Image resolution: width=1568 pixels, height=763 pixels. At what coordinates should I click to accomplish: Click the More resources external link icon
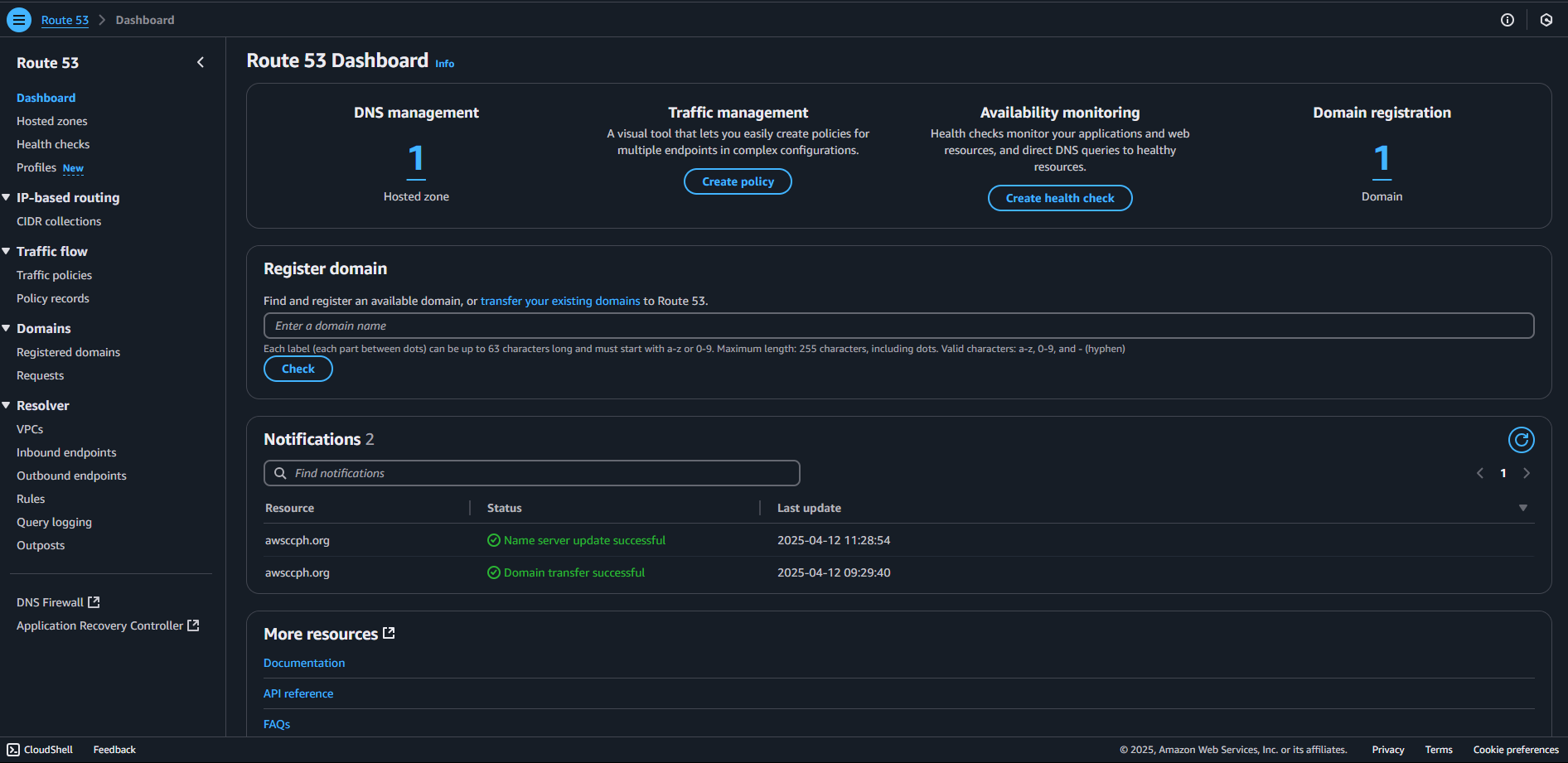[x=389, y=633]
